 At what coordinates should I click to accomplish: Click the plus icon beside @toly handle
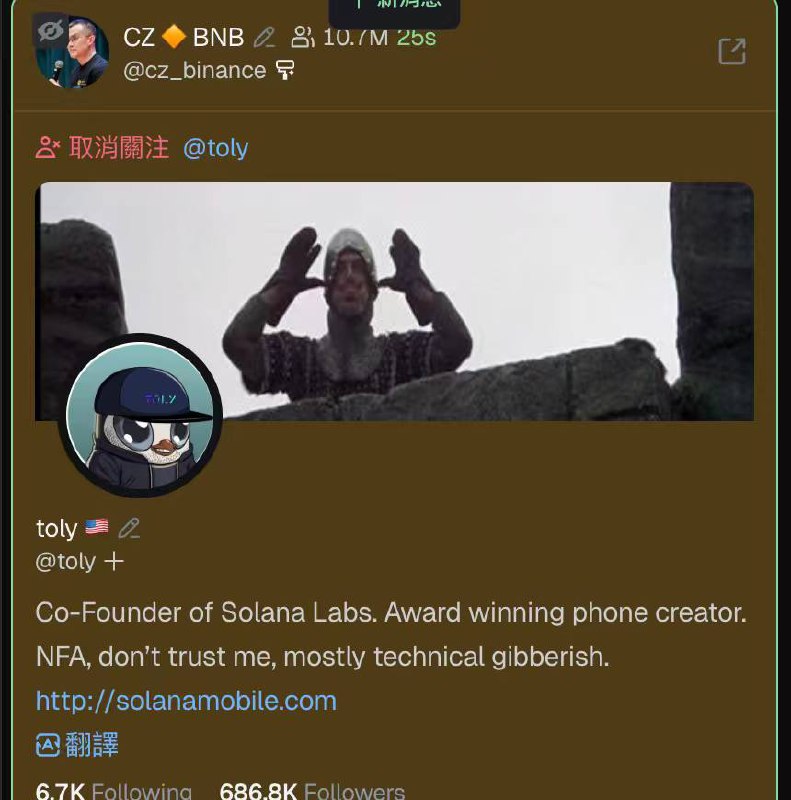(114, 562)
